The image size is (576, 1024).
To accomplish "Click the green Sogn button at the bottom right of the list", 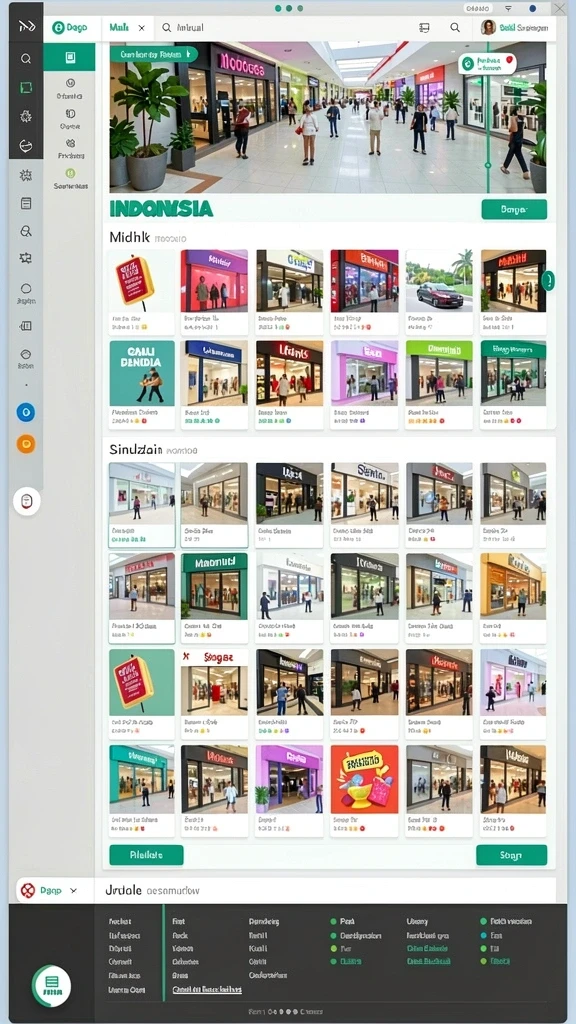I will [511, 855].
